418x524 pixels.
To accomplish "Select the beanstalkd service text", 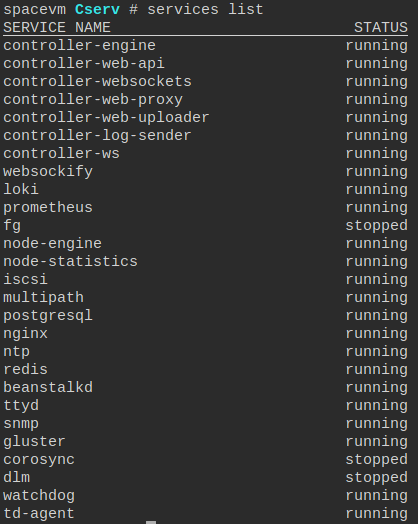I will pos(48,388).
